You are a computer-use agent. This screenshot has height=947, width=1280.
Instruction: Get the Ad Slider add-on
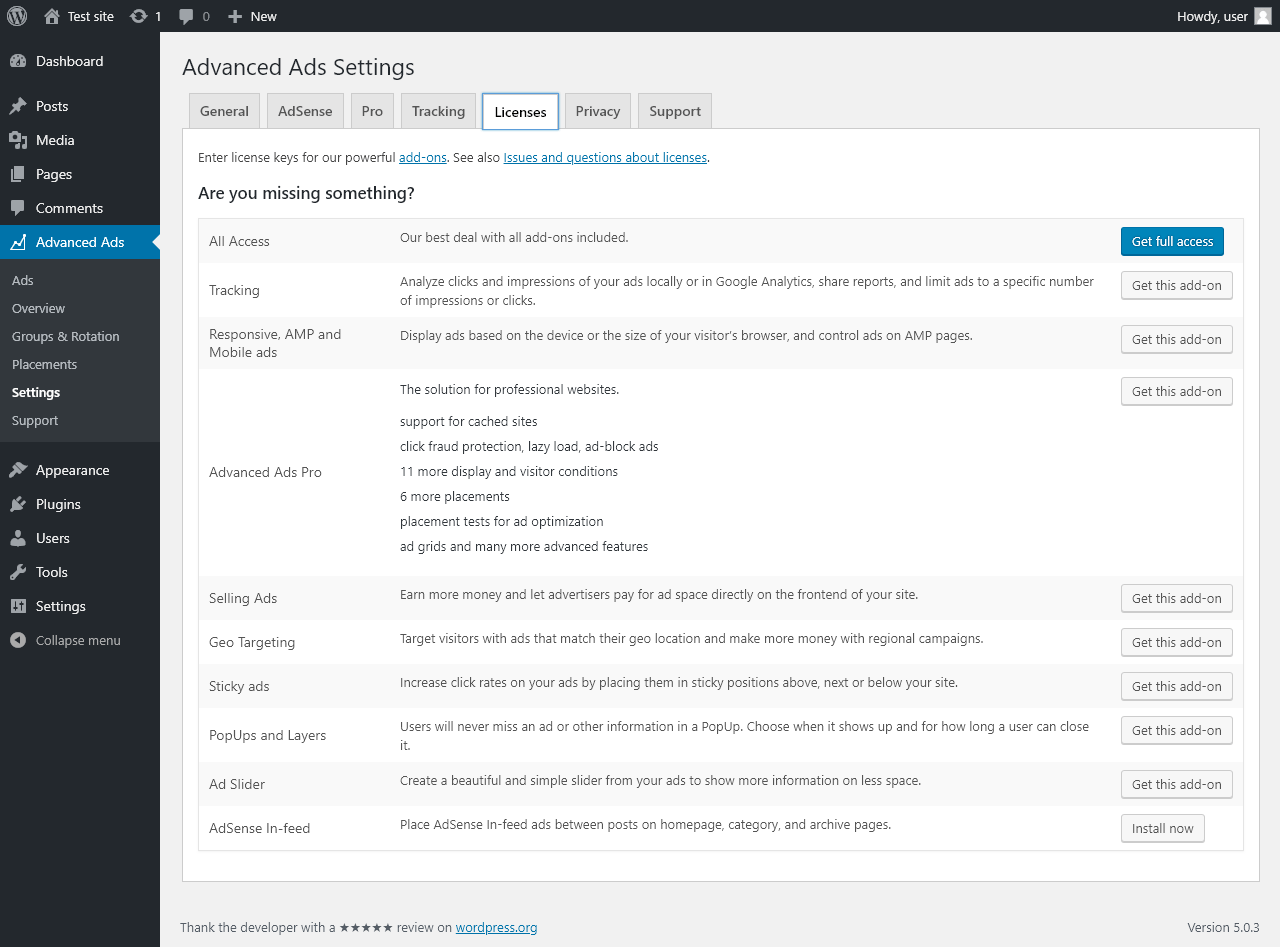[x=1177, y=784]
